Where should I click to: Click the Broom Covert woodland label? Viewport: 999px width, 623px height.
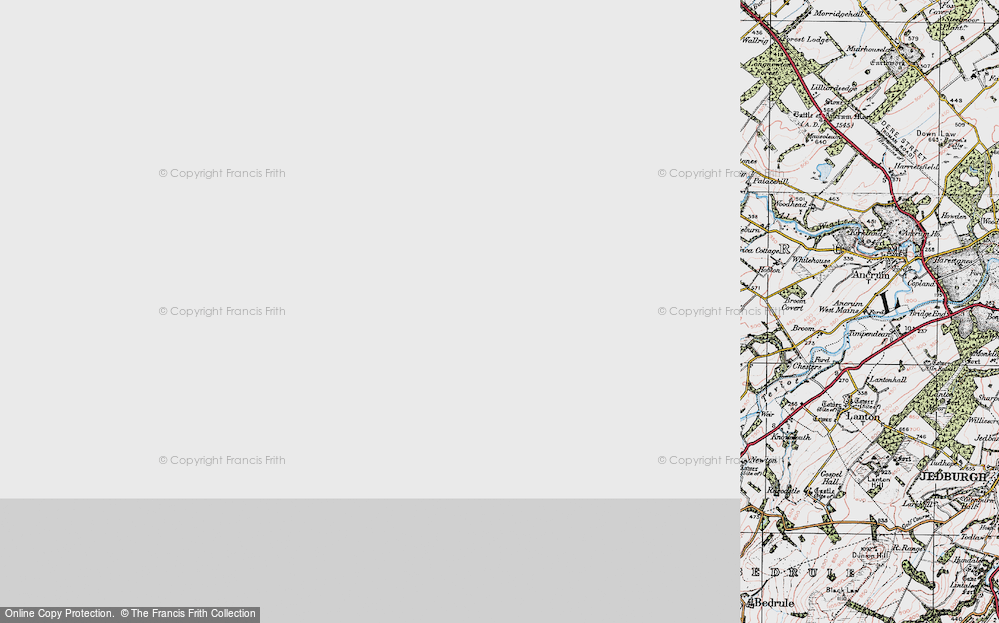tap(793, 304)
